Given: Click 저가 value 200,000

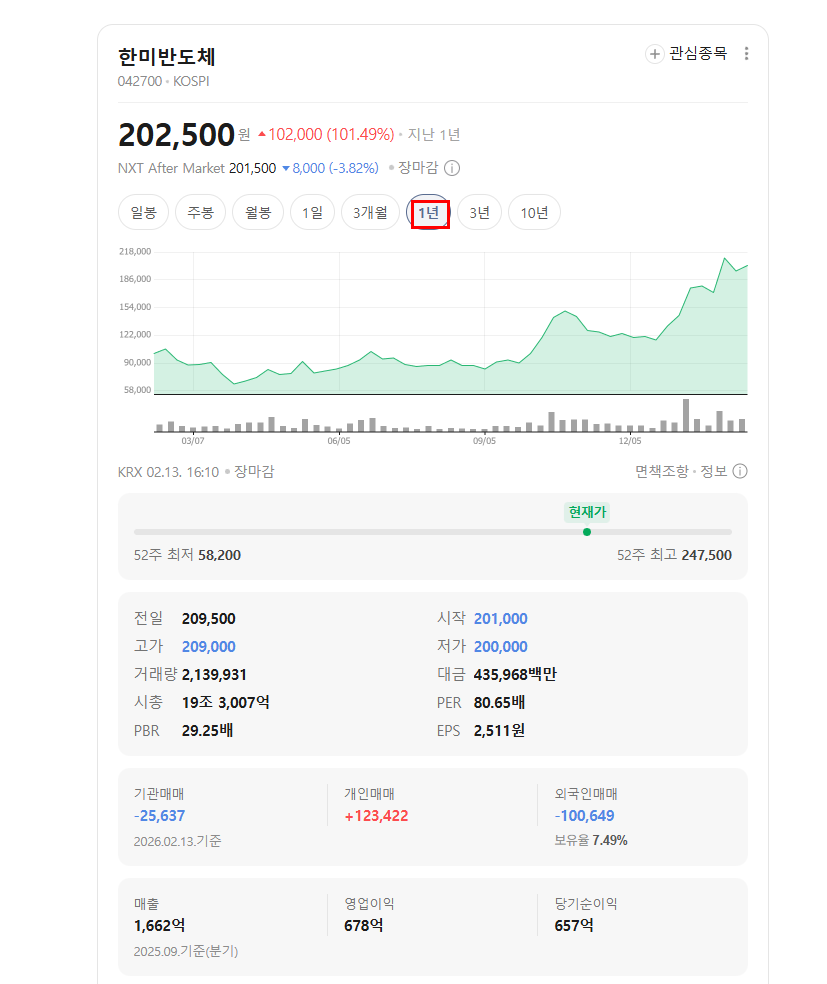Looking at the screenshot, I should pos(500,647).
